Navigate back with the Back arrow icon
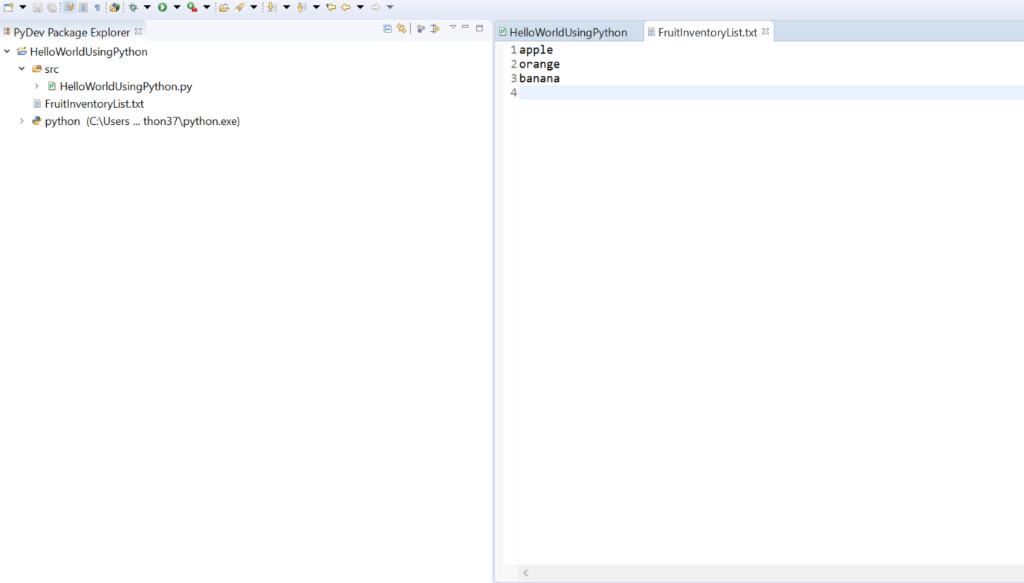1024x583 pixels. [345, 6]
